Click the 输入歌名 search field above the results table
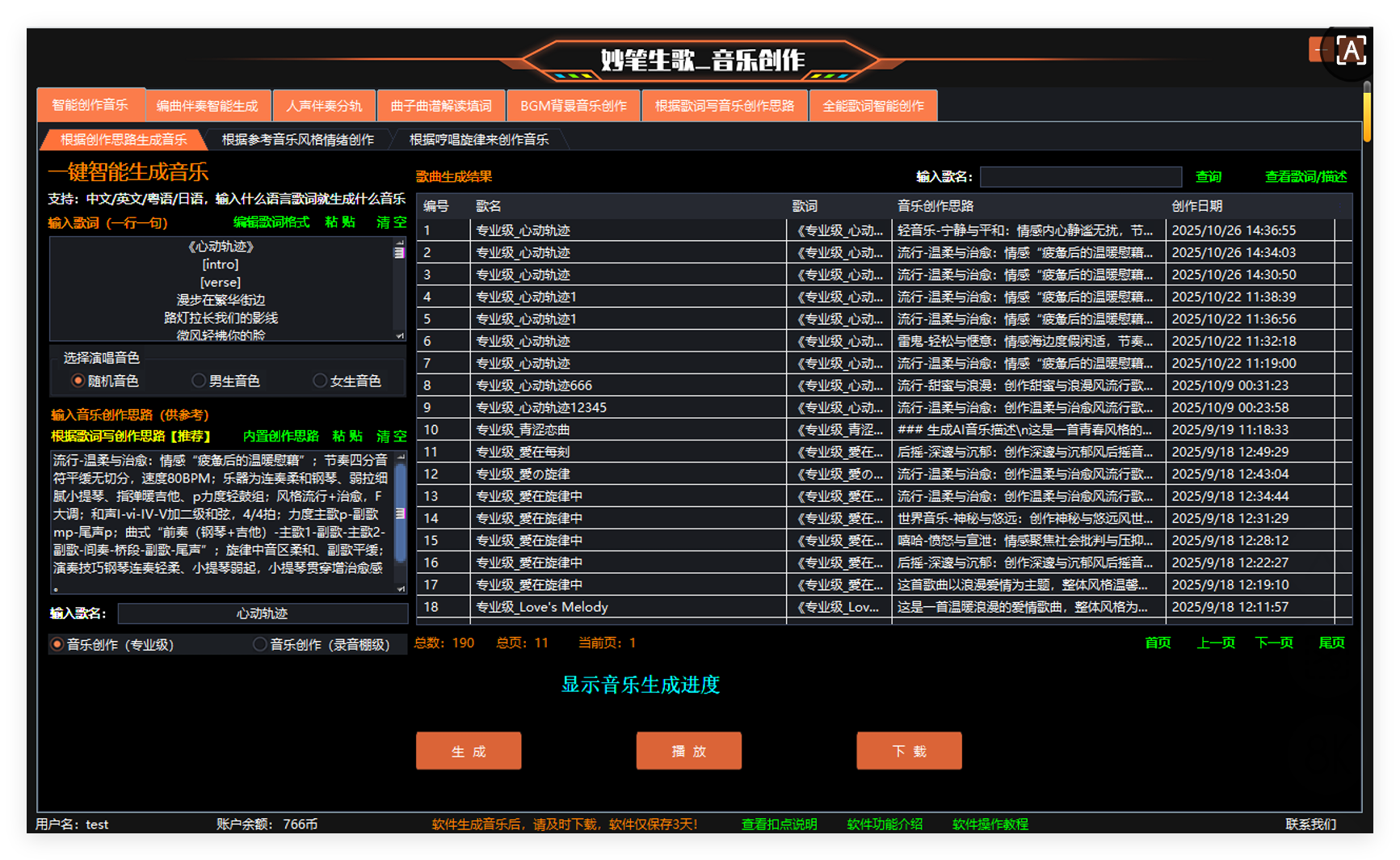1400x860 pixels. [1080, 177]
